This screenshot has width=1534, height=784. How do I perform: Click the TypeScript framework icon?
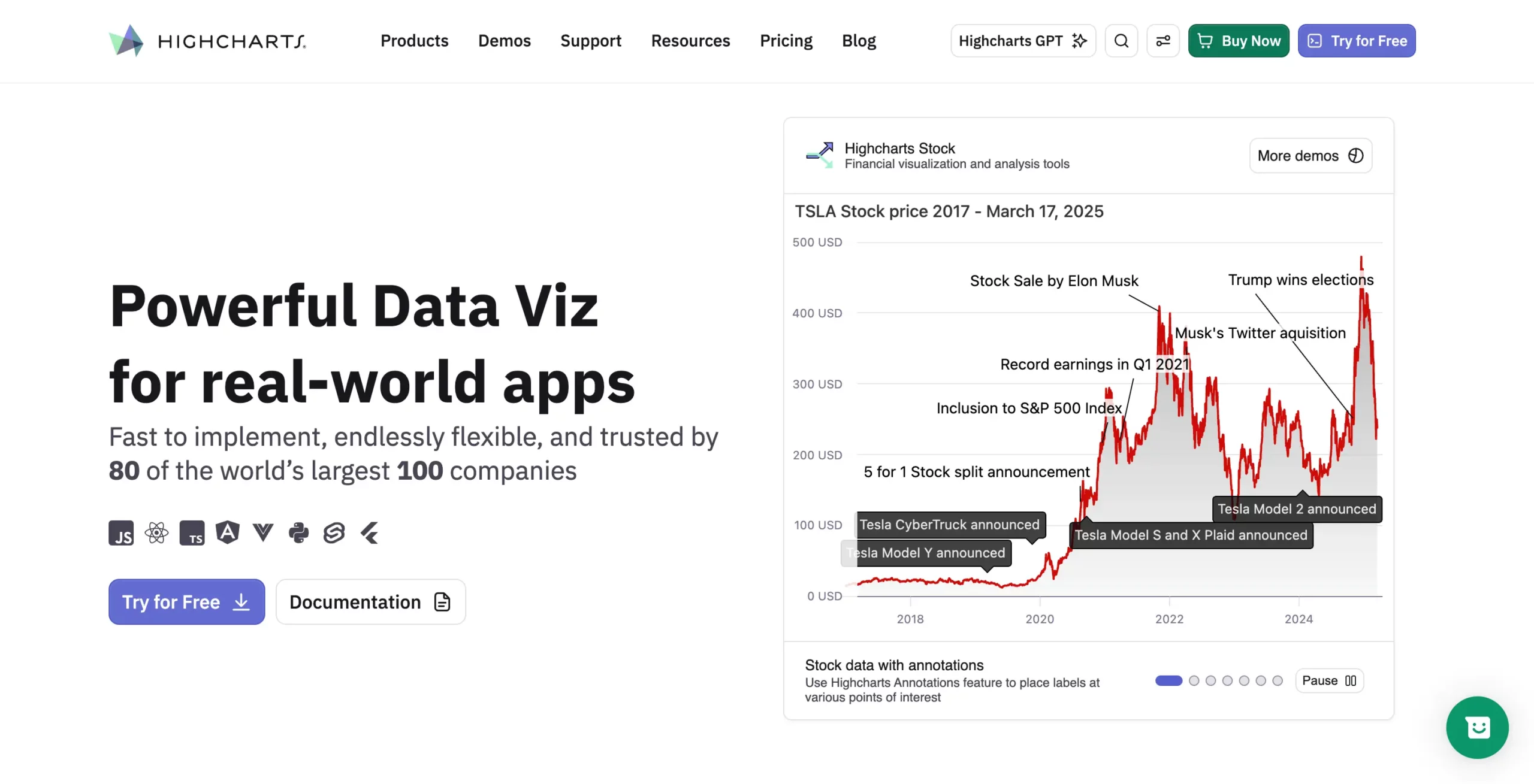click(x=192, y=532)
